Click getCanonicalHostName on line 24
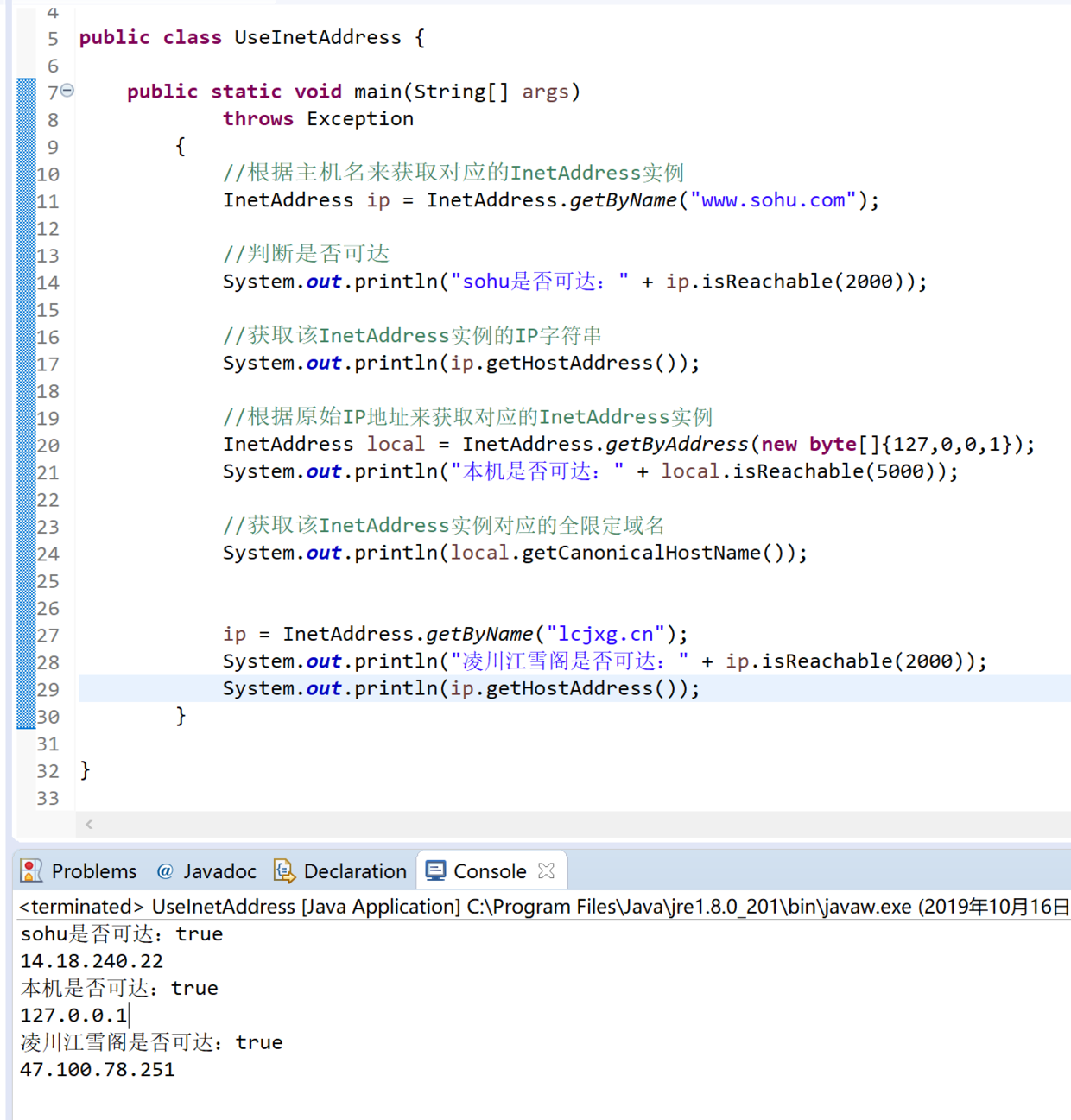Viewport: 1071px width, 1120px height. tap(641, 553)
